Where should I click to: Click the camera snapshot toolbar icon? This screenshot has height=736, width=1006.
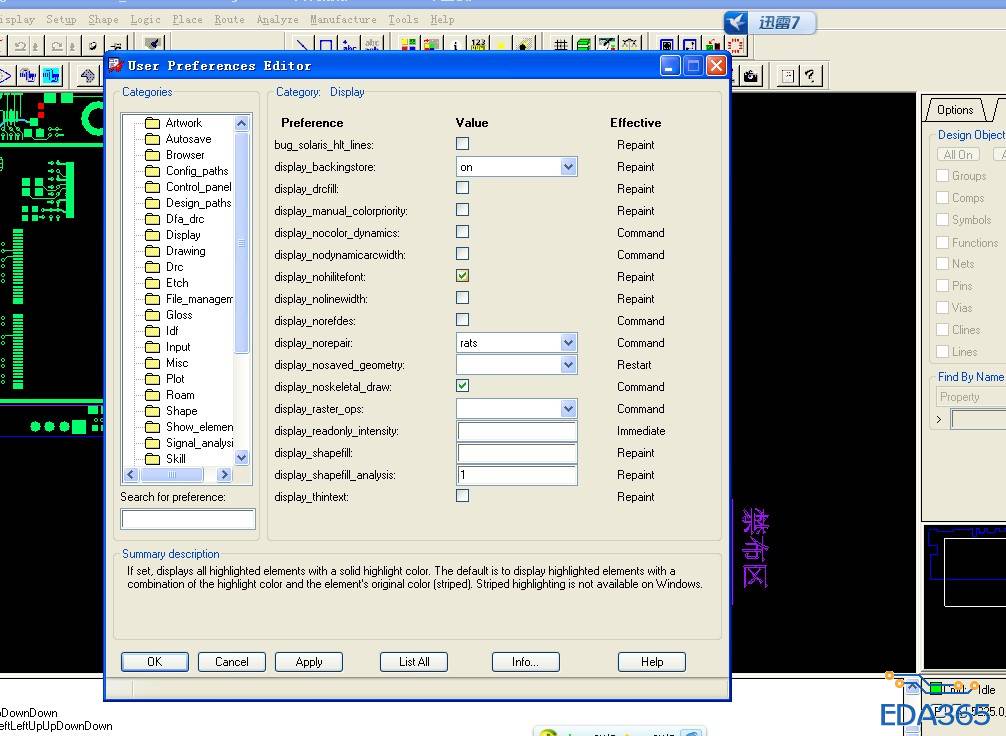coord(751,76)
